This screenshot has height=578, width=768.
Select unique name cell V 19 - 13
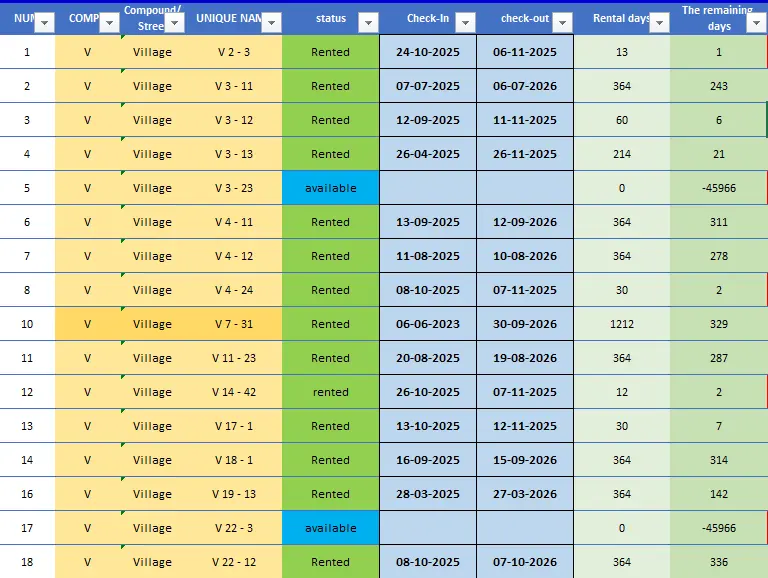pyautogui.click(x=234, y=494)
